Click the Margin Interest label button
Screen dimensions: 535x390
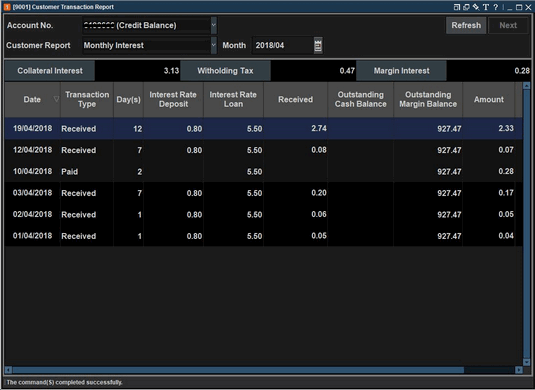(401, 71)
